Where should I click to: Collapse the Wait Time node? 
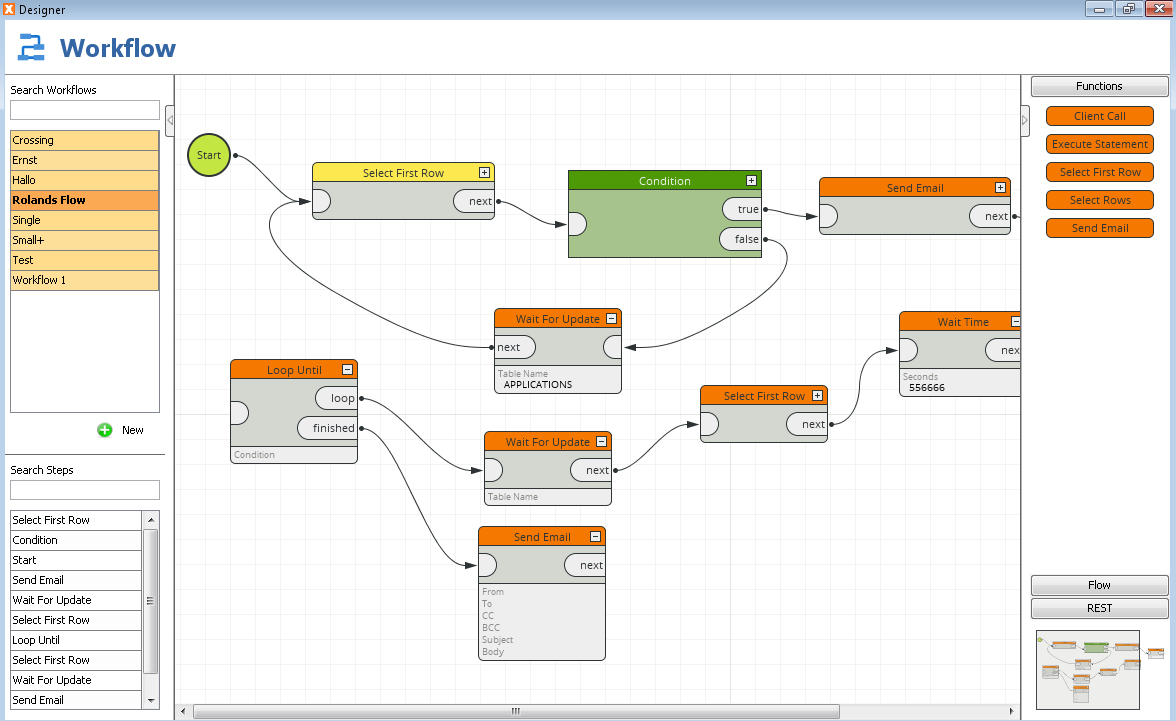tap(1016, 322)
